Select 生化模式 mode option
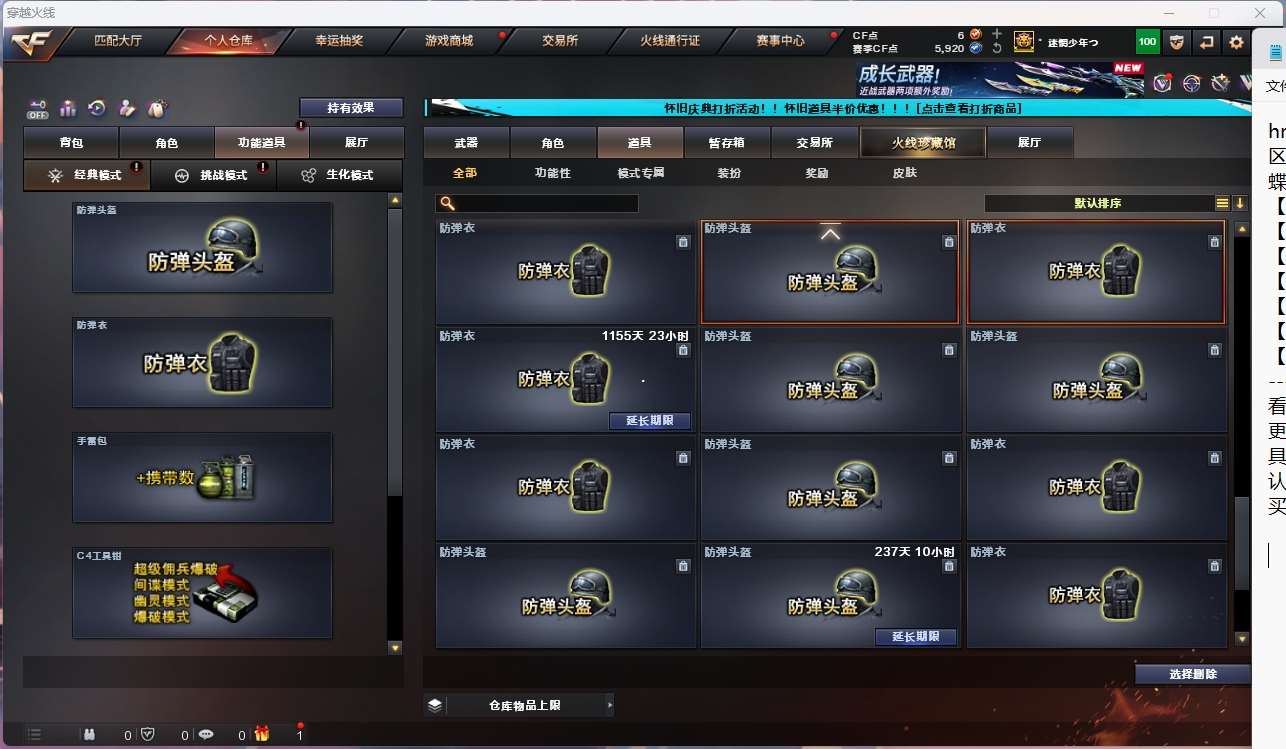This screenshot has width=1286, height=749. (x=339, y=175)
